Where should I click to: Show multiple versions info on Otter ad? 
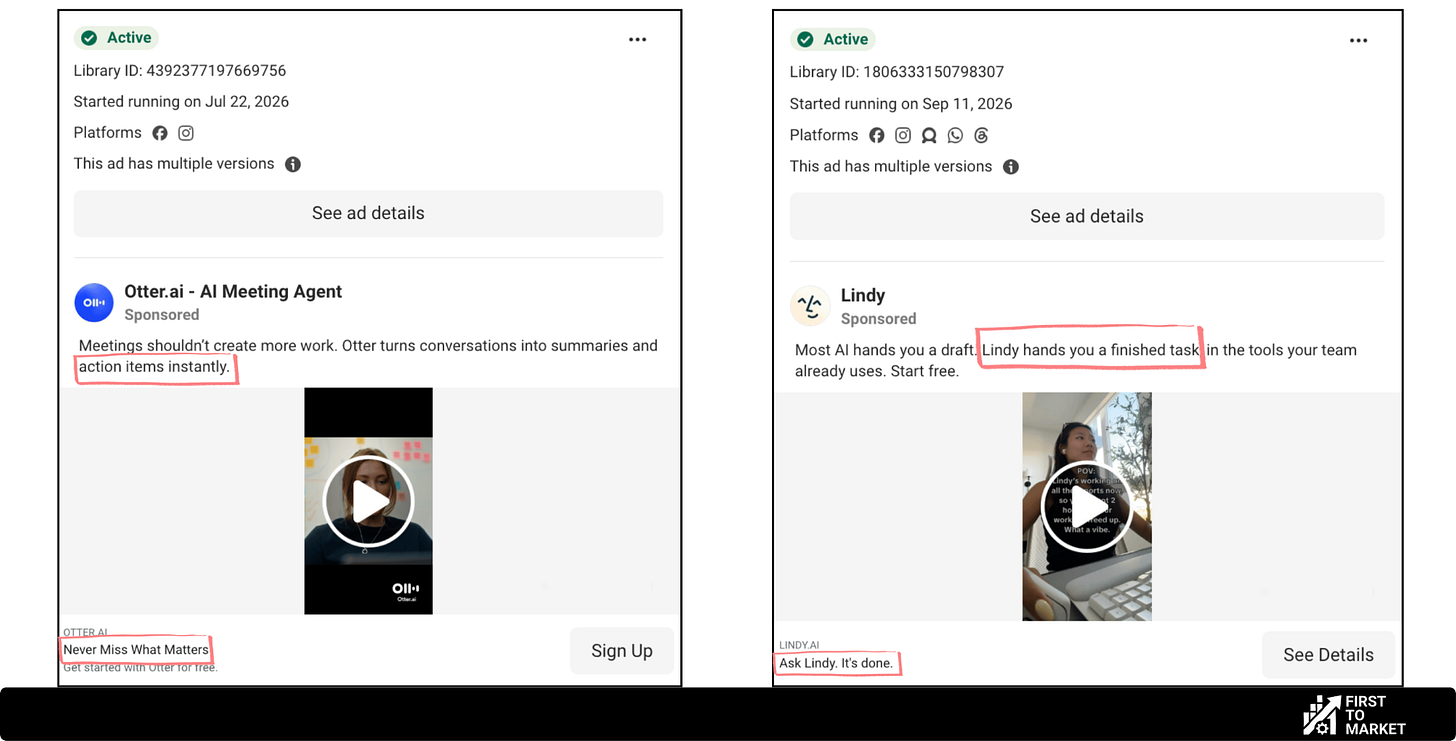click(x=293, y=164)
